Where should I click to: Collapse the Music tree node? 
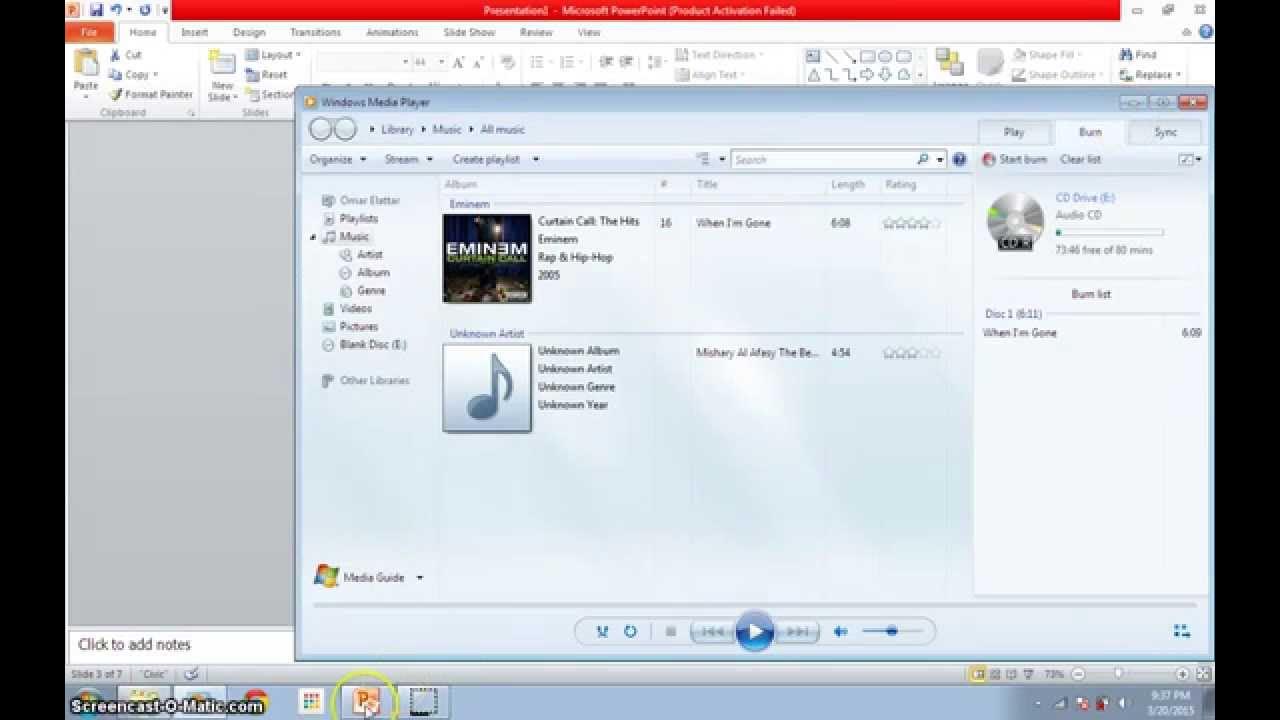(x=313, y=237)
